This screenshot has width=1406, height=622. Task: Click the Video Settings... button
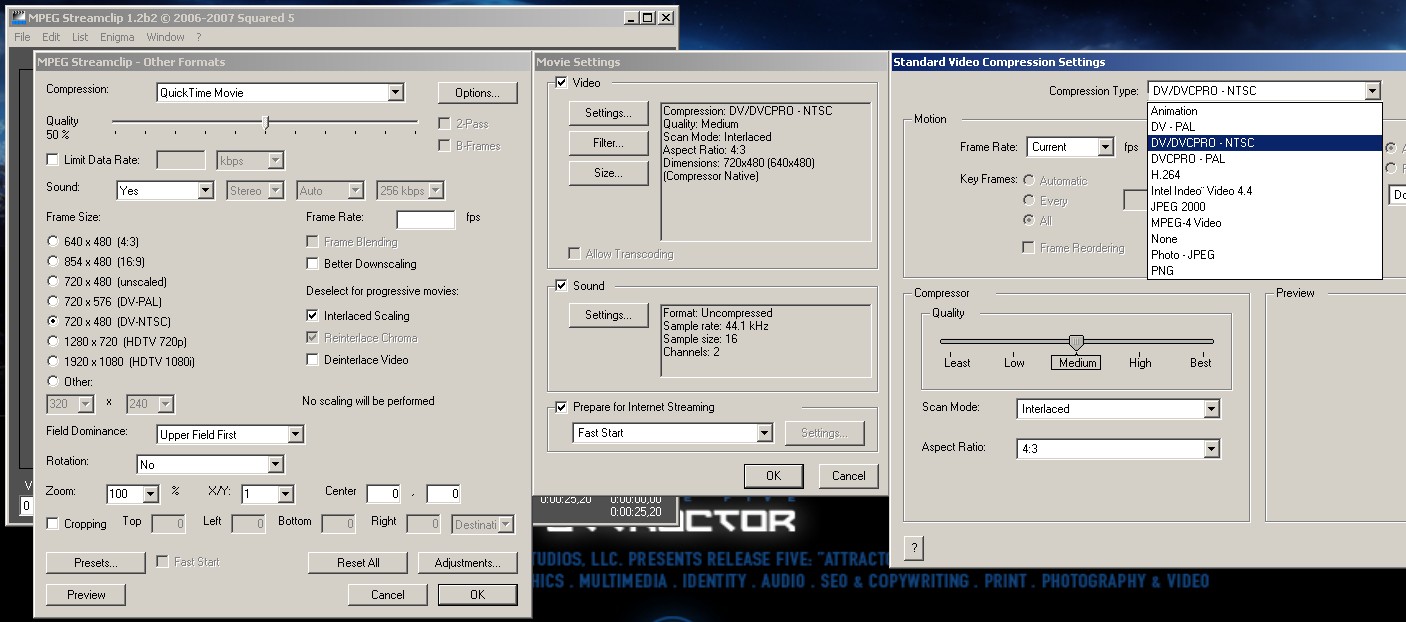[x=608, y=113]
